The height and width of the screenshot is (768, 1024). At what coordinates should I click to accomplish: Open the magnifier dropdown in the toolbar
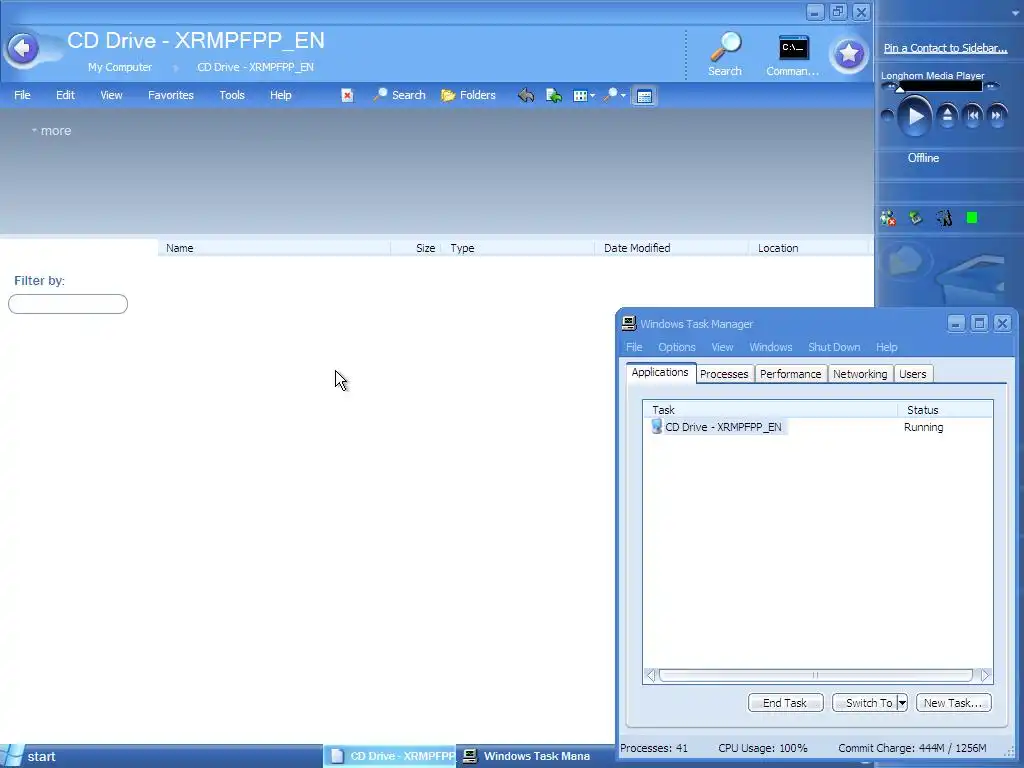(x=614, y=95)
